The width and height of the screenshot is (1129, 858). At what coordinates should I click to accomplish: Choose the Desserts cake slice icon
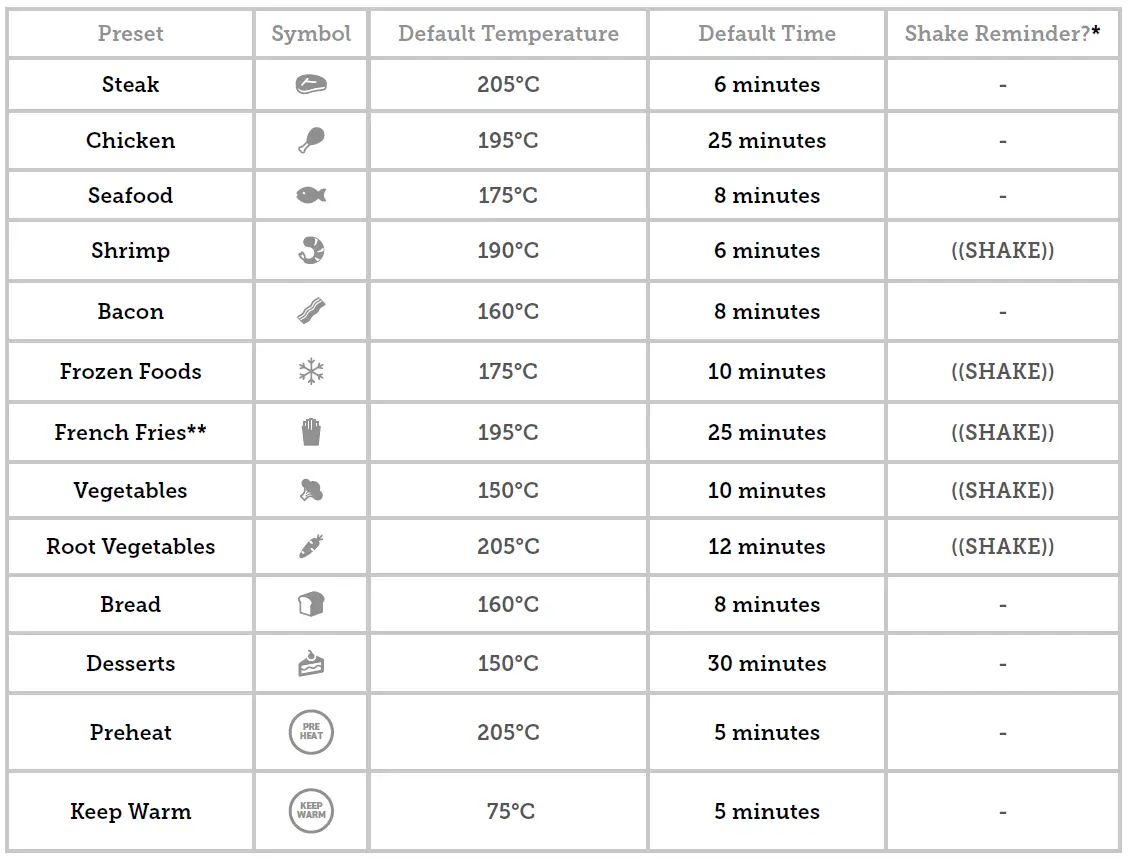[x=311, y=663]
